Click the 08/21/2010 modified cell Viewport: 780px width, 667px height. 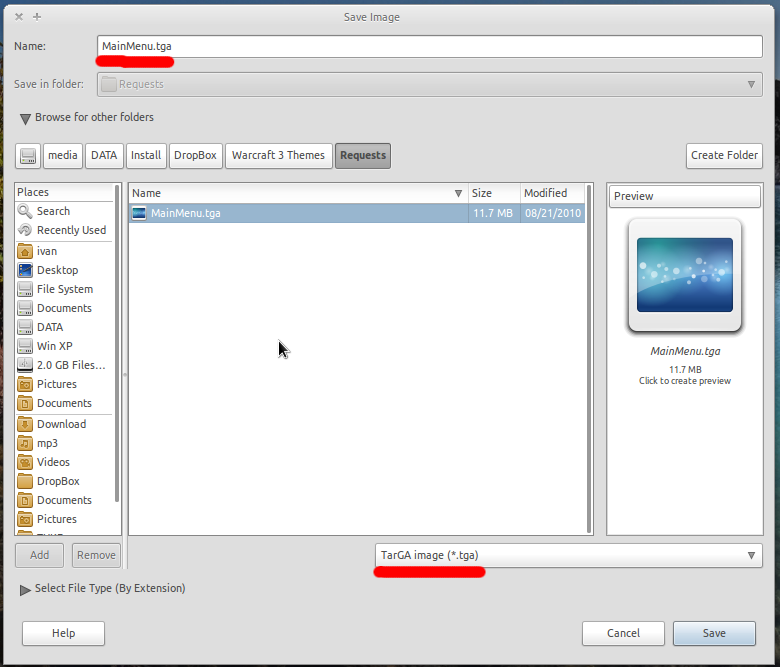pos(553,213)
